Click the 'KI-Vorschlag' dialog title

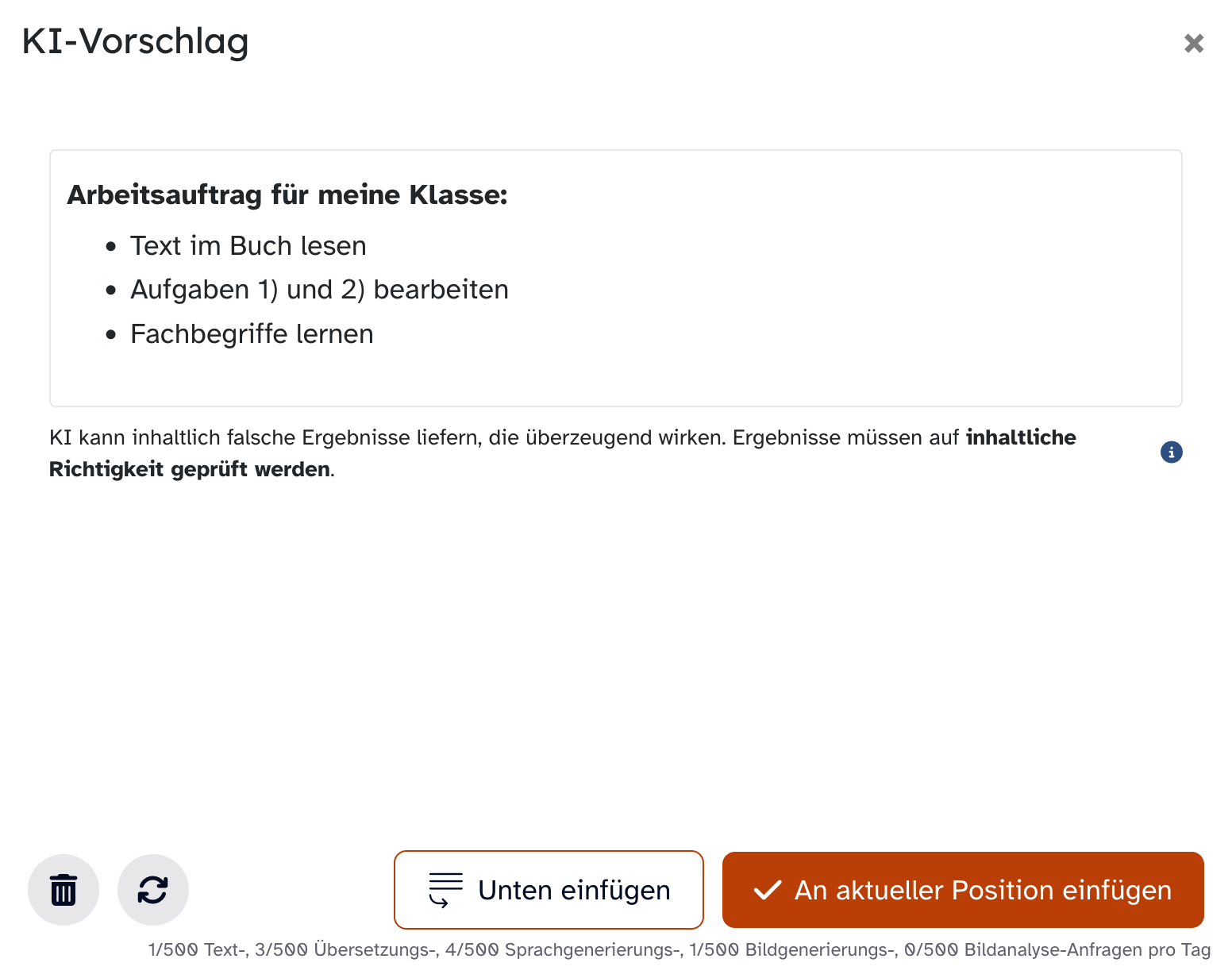pos(135,41)
